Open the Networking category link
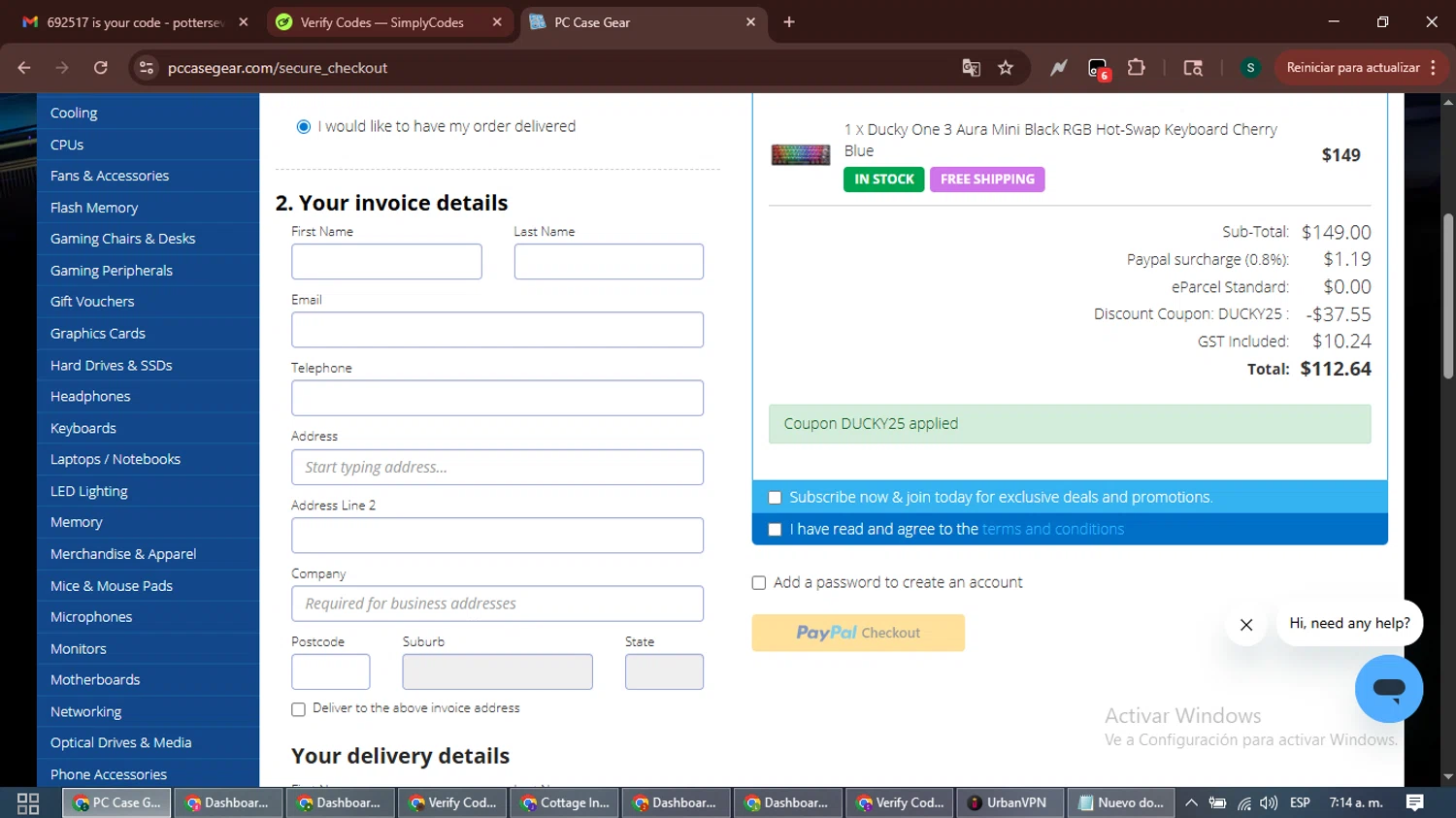This screenshot has width=1456, height=818. coord(85,711)
